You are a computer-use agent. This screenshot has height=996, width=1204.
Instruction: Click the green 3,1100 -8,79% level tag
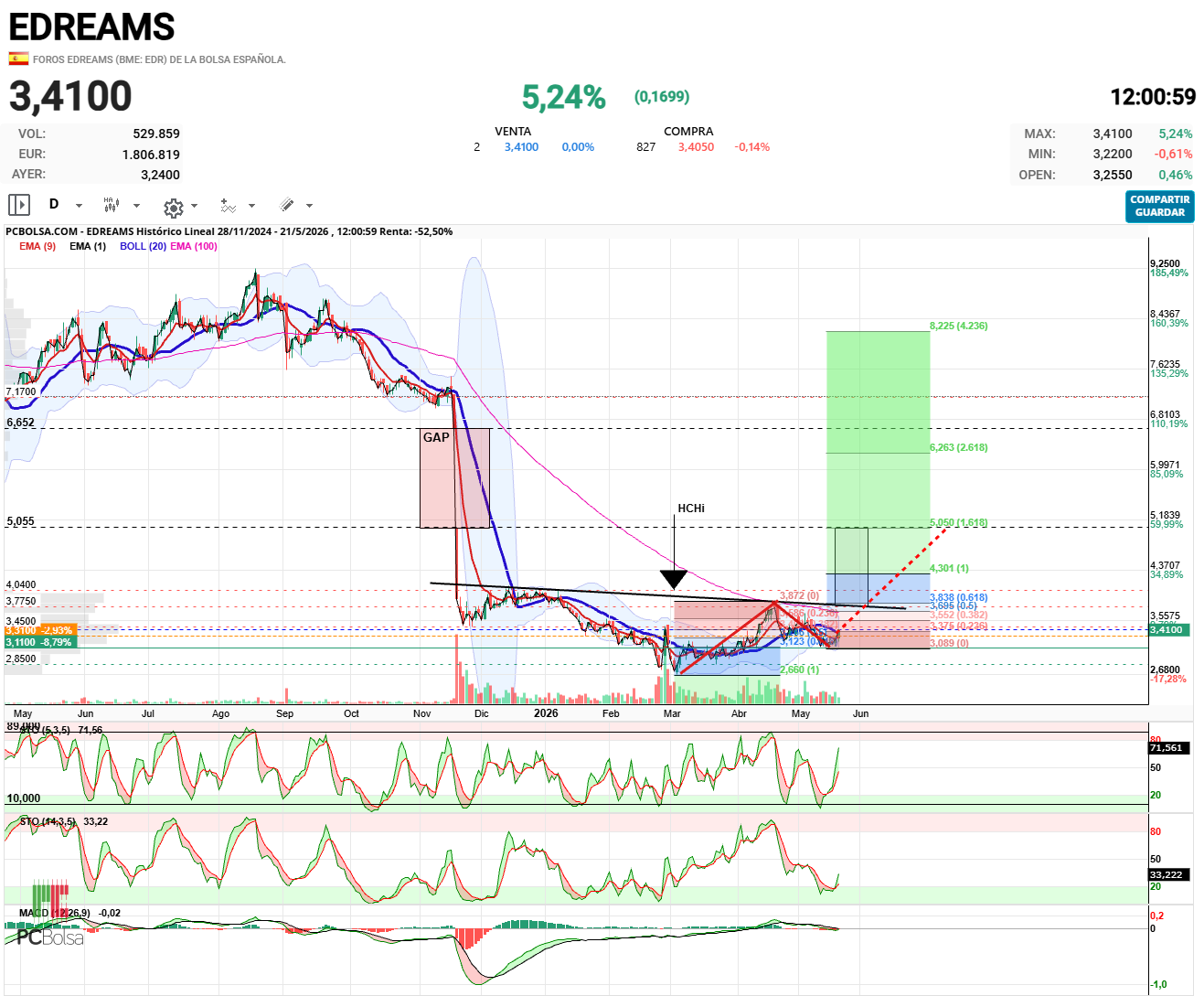[39, 642]
